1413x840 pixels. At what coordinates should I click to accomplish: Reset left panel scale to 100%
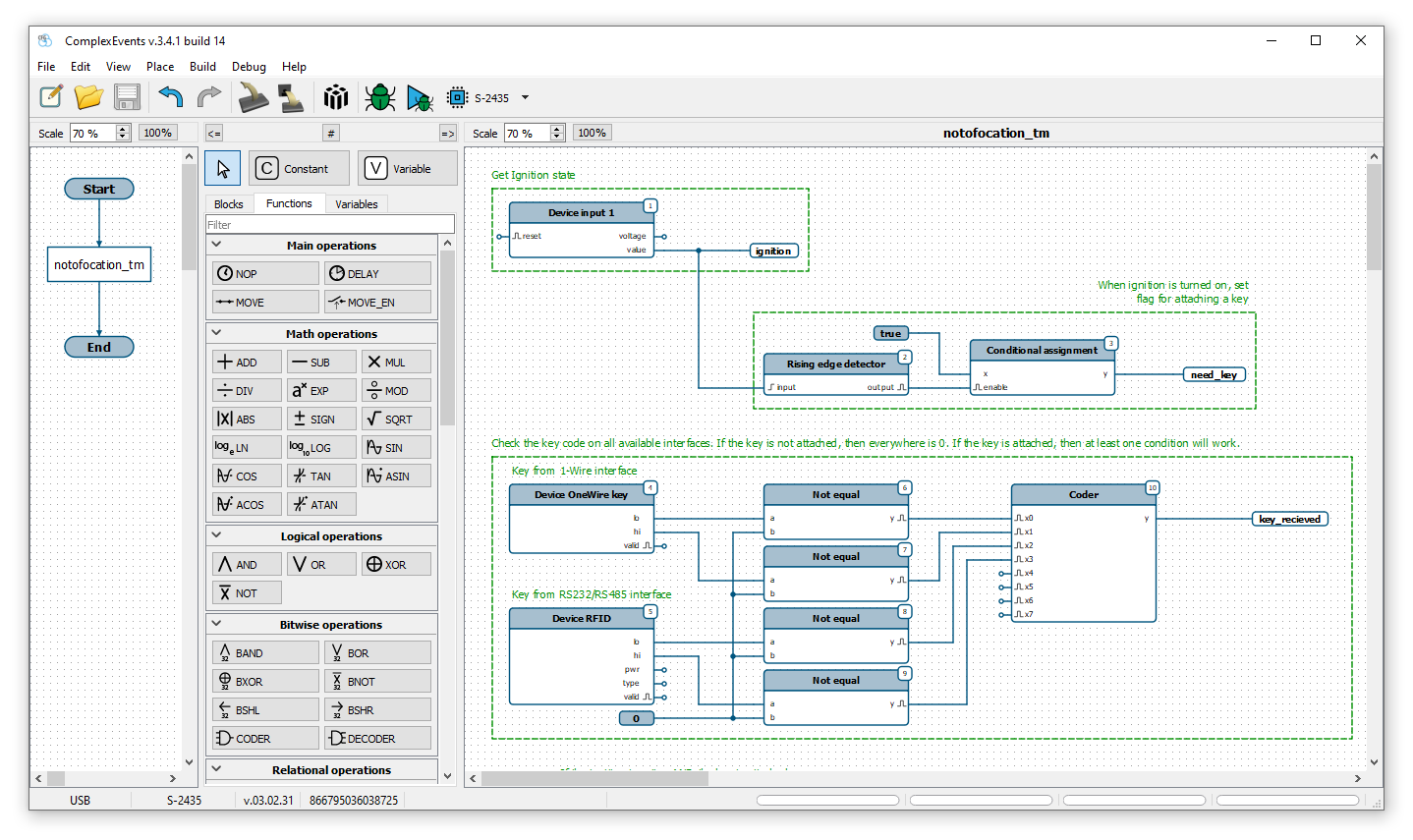157,133
